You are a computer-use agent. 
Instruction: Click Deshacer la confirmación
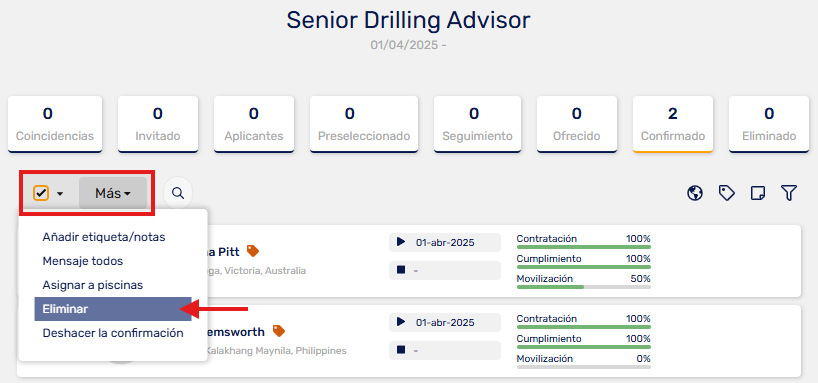click(113, 333)
